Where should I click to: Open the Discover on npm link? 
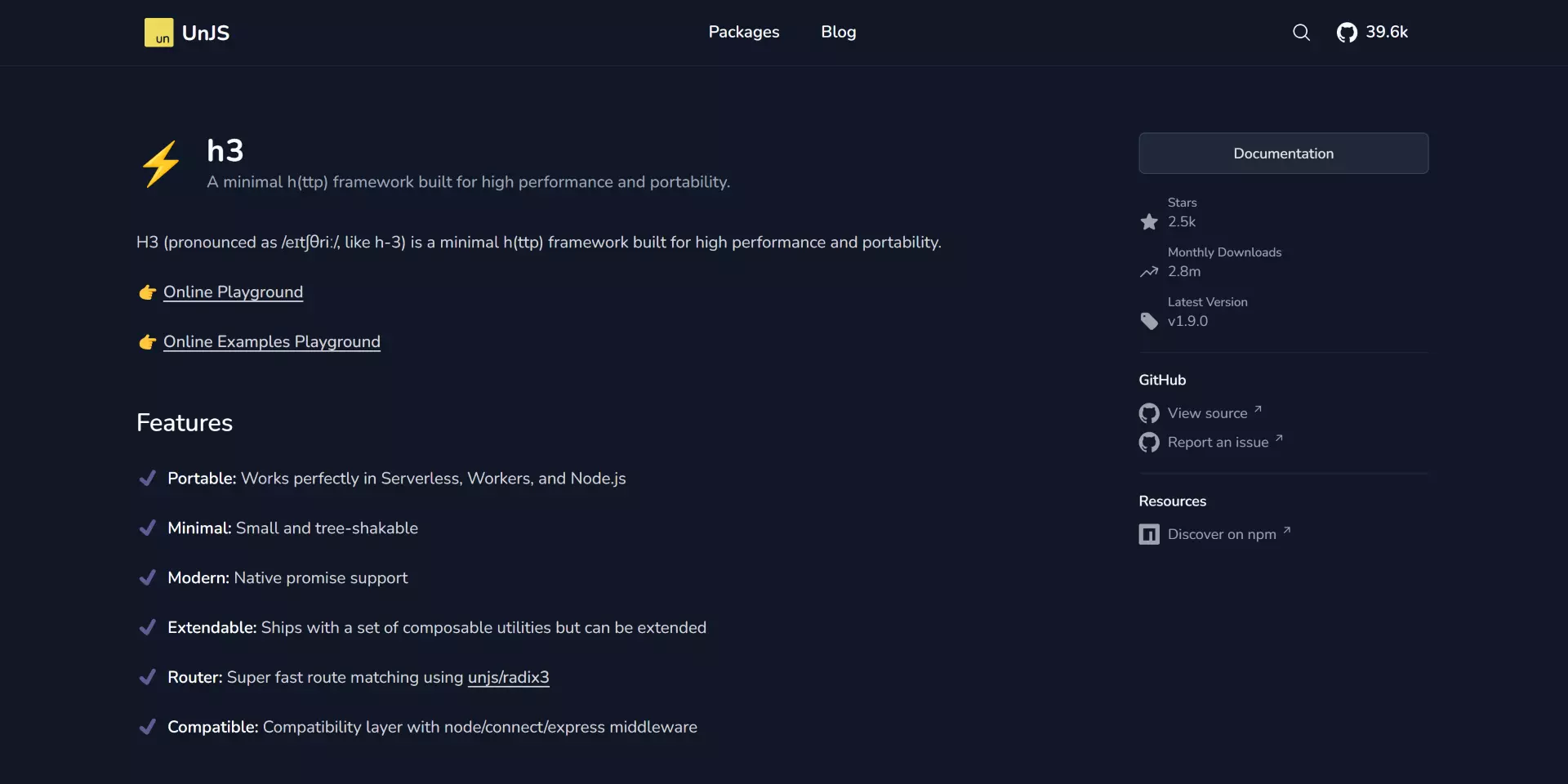pos(1221,533)
